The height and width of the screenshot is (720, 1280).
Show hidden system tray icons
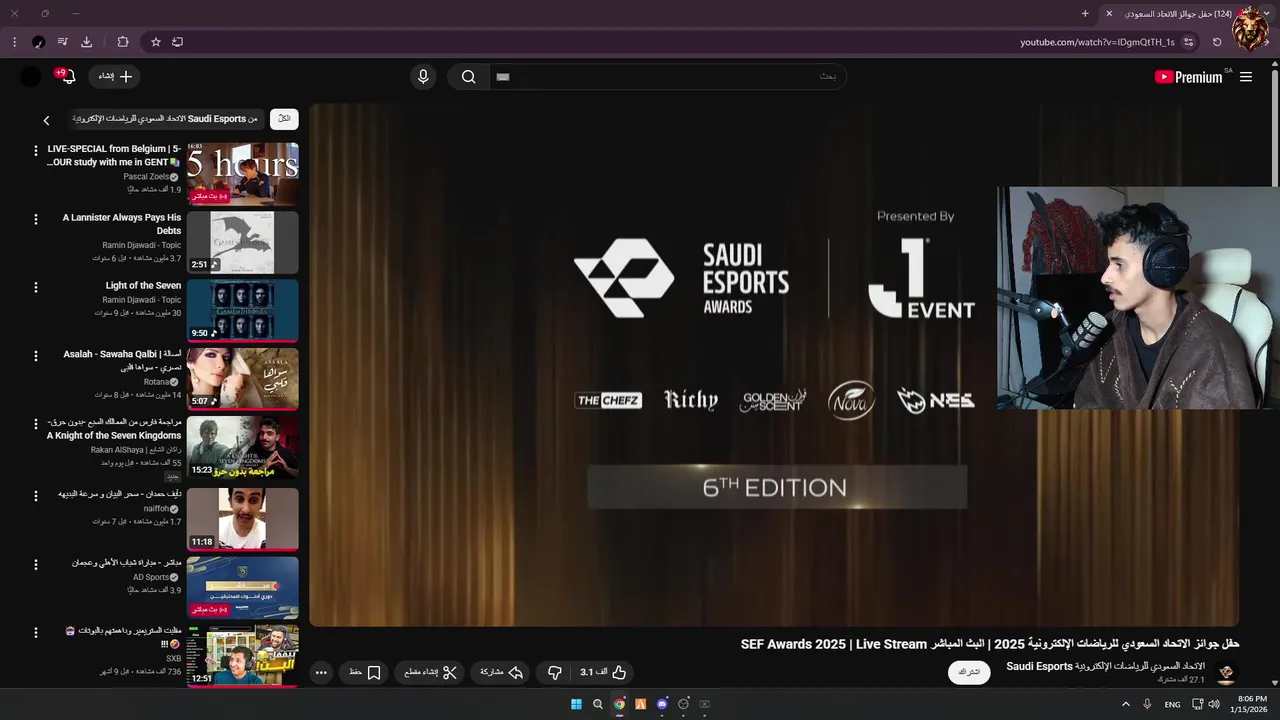(1126, 704)
